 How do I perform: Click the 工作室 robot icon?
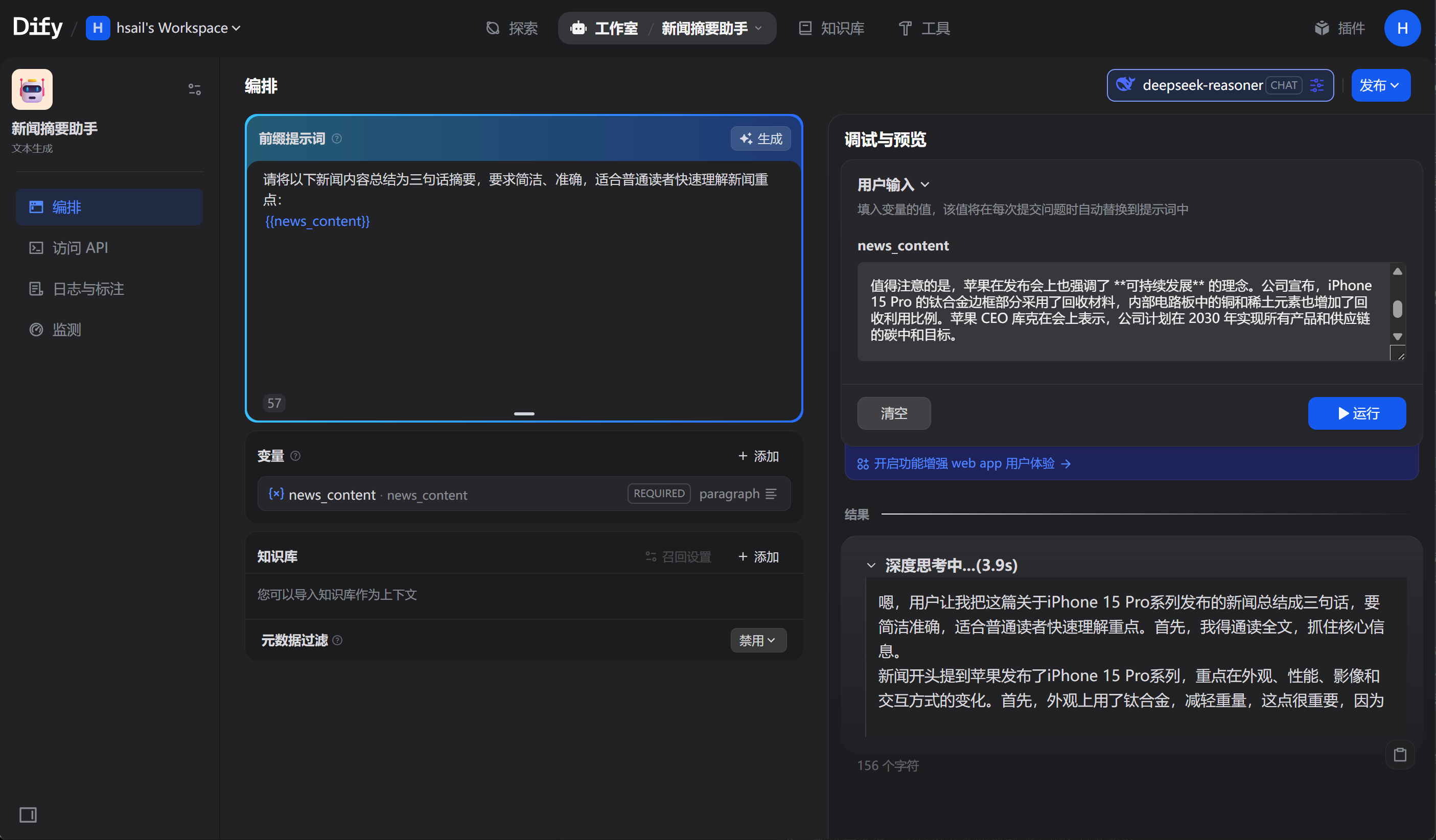[578, 28]
